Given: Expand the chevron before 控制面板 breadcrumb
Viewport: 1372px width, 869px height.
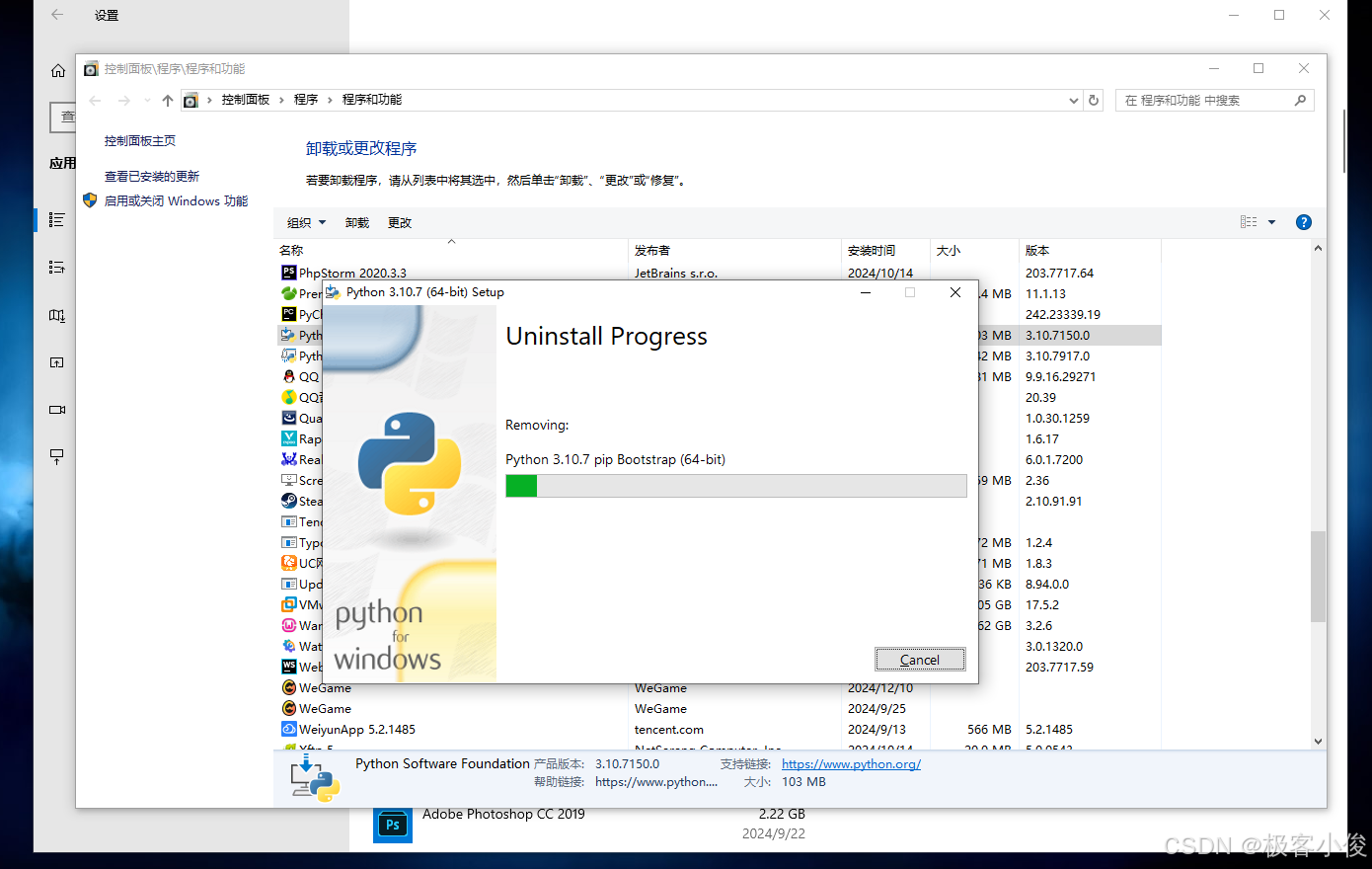Looking at the screenshot, I should click(x=209, y=100).
